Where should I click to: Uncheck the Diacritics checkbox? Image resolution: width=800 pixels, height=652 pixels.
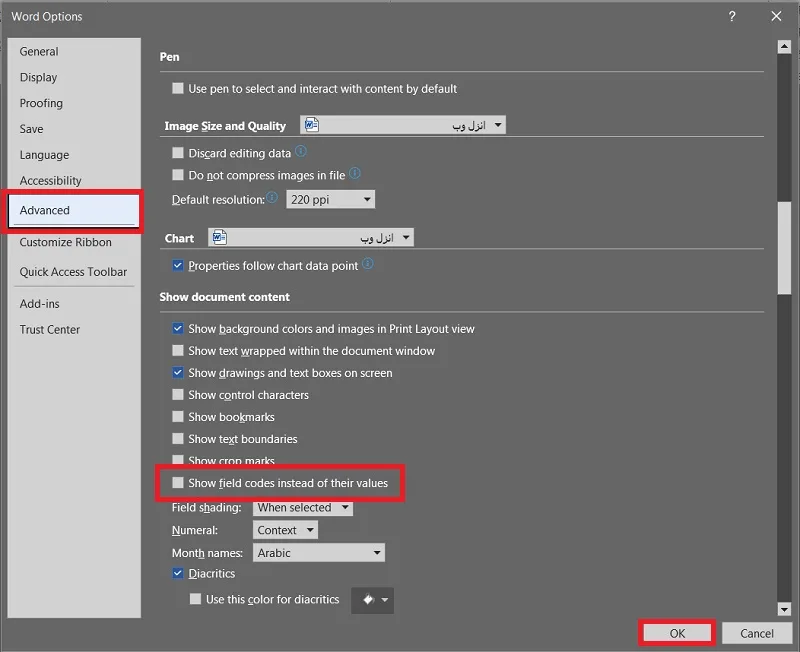[178, 573]
